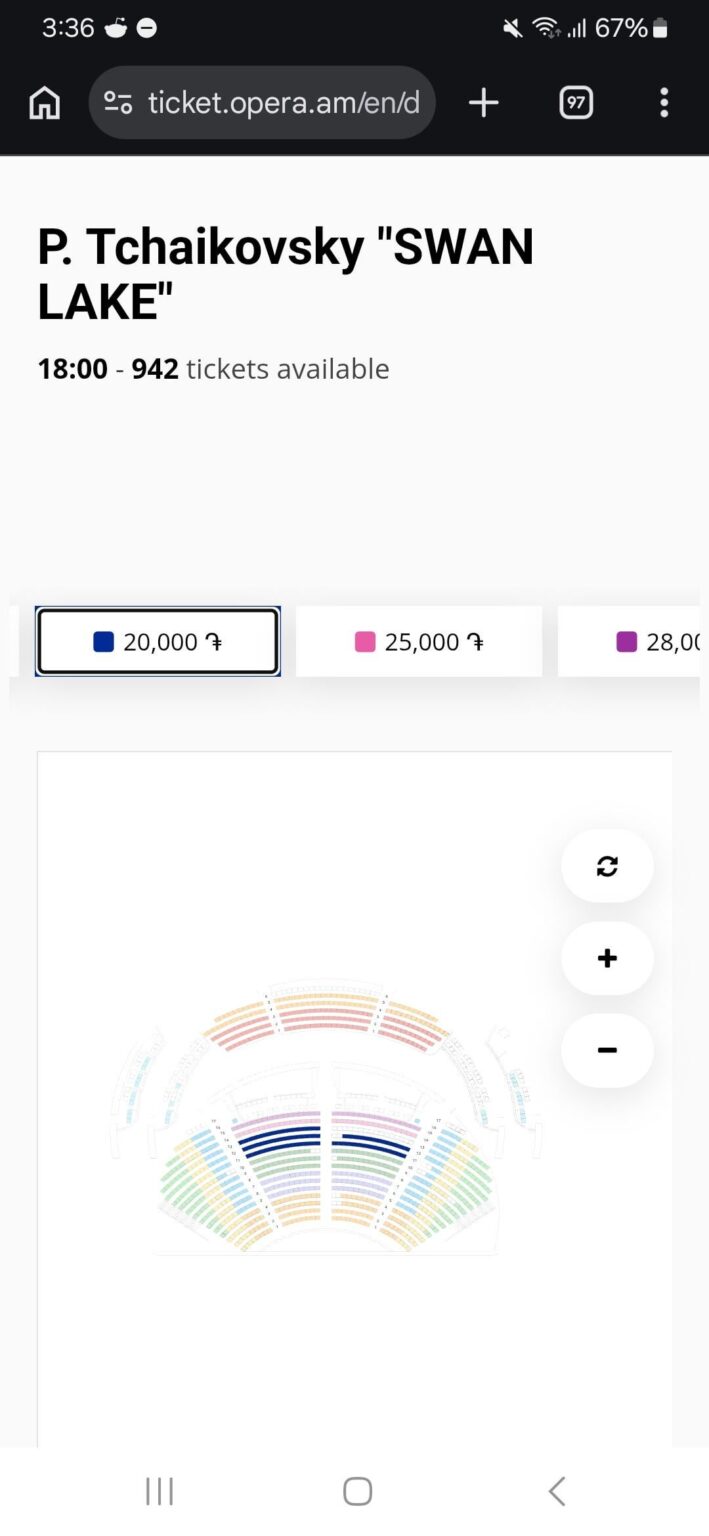Viewport: 709px width, 1536px height.
Task: Tap the site permissions icon in address bar
Action: tap(119, 102)
